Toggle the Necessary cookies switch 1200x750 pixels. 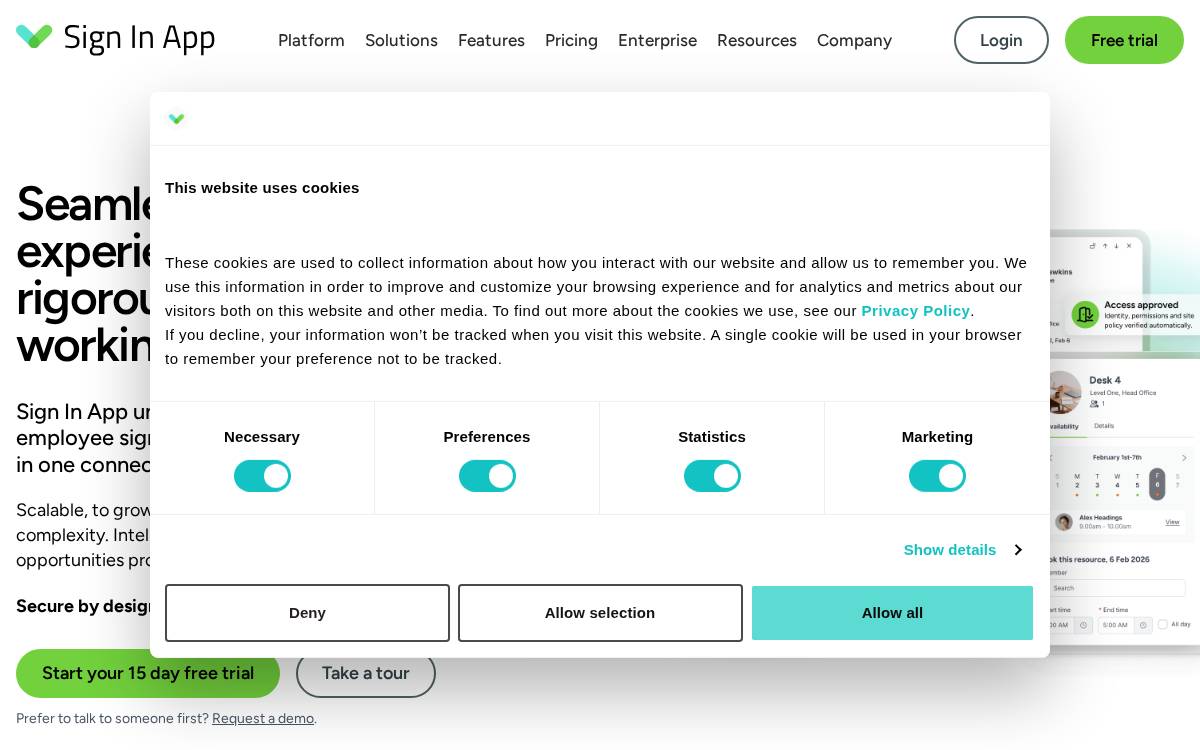(262, 476)
